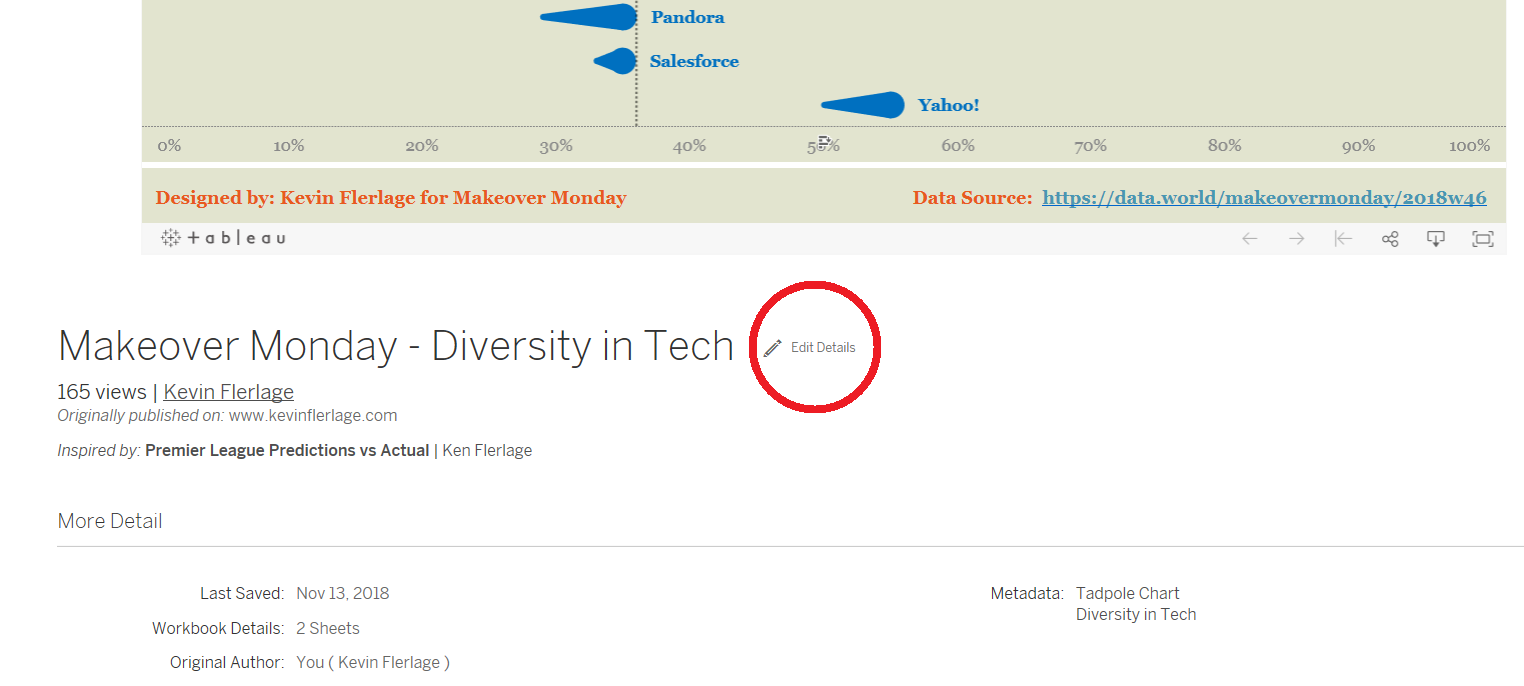Open Premier League Predictions vs Actual link
1524x686 pixels.
point(287,450)
